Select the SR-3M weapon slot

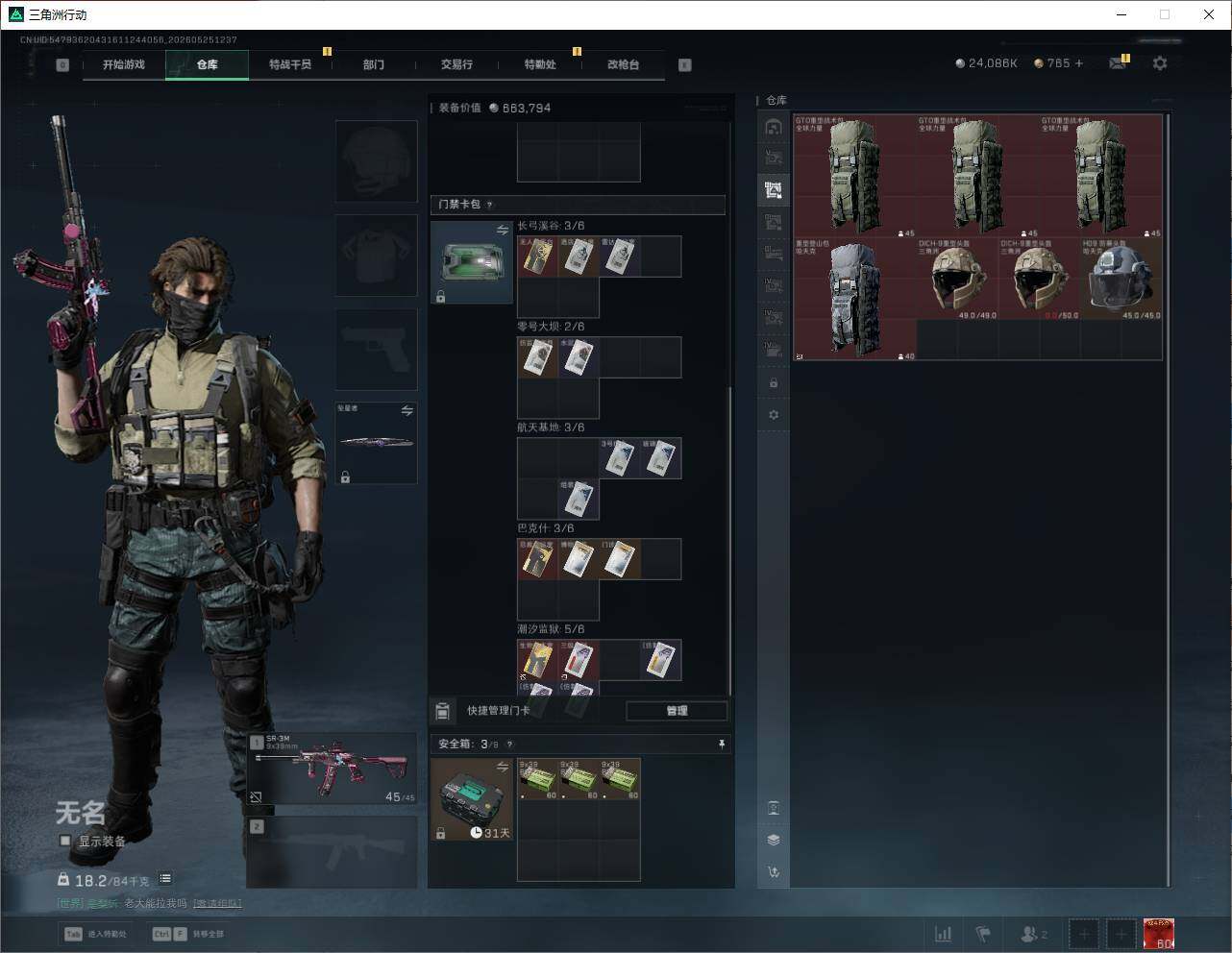(x=333, y=769)
